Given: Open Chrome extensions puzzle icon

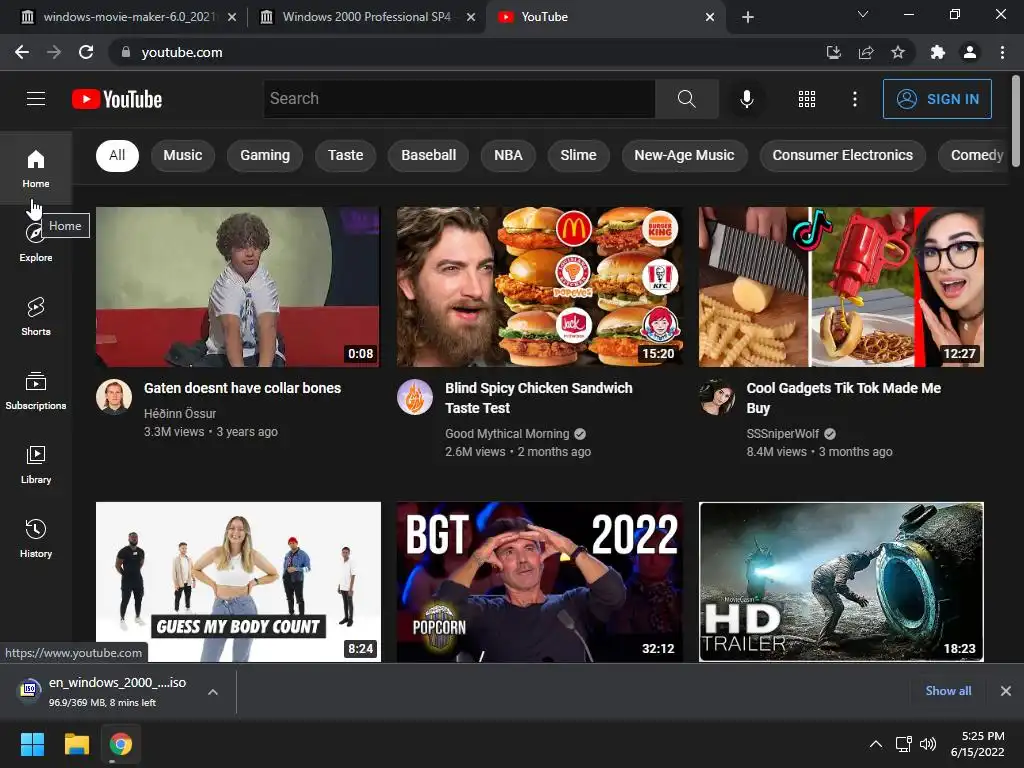Looking at the screenshot, I should tap(938, 52).
